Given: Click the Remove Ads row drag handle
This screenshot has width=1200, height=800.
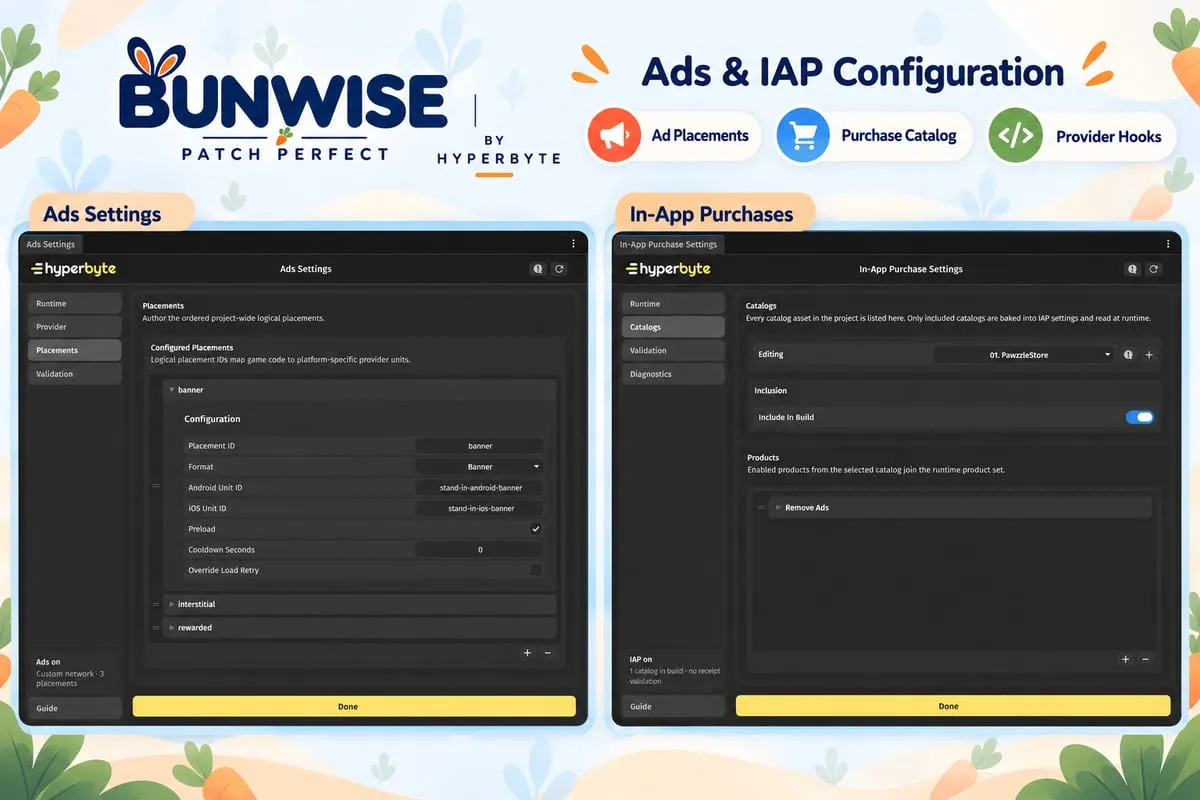Looking at the screenshot, I should coord(761,508).
